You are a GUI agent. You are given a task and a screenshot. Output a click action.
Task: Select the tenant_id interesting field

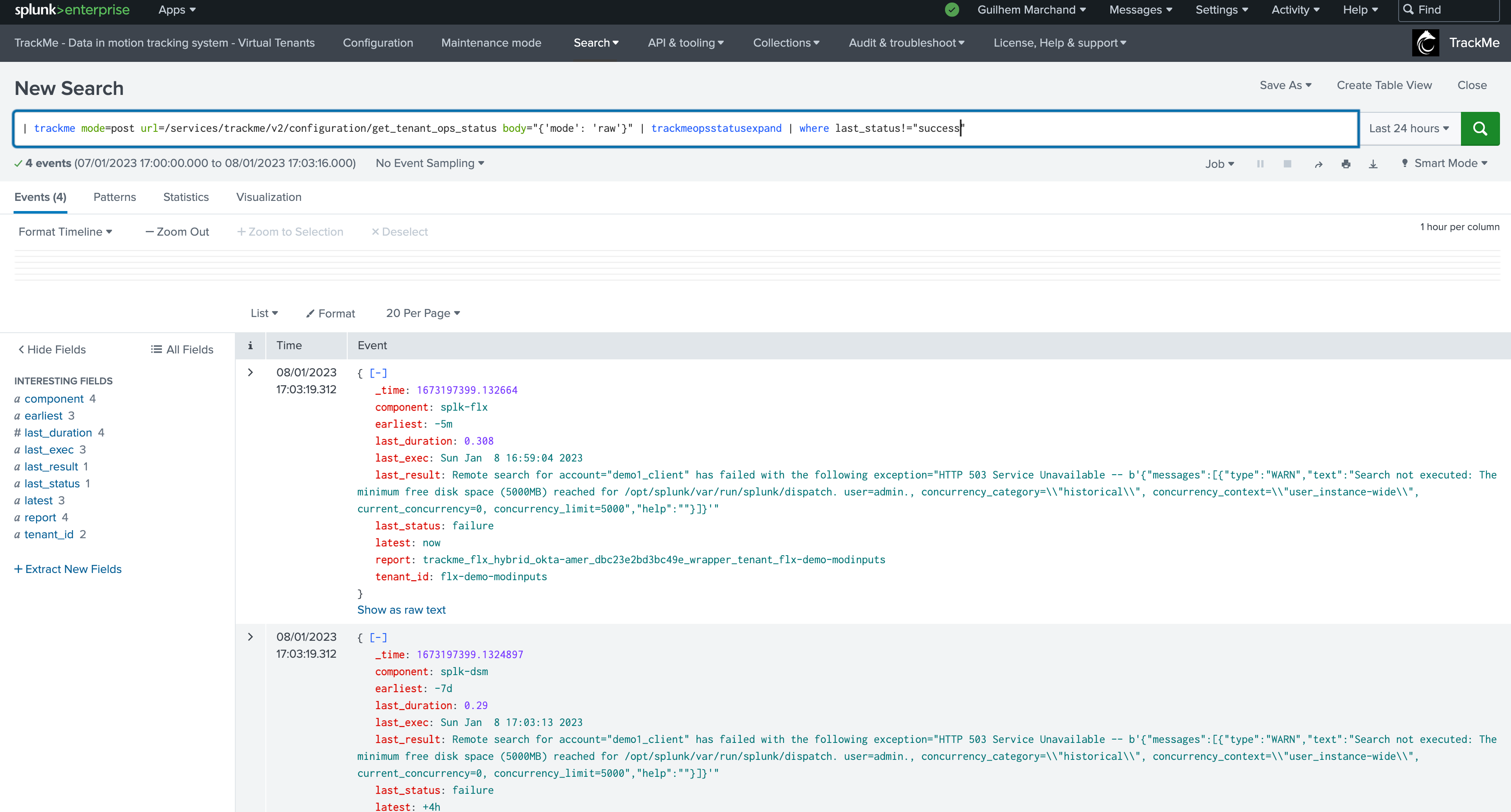click(x=49, y=535)
